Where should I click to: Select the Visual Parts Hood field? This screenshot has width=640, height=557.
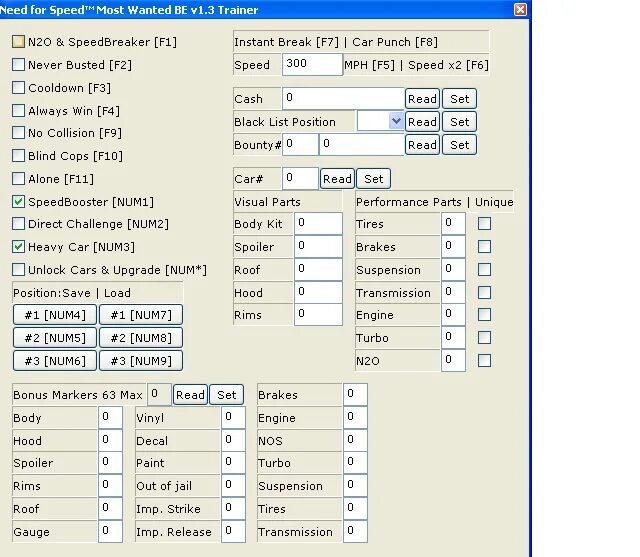[318, 292]
